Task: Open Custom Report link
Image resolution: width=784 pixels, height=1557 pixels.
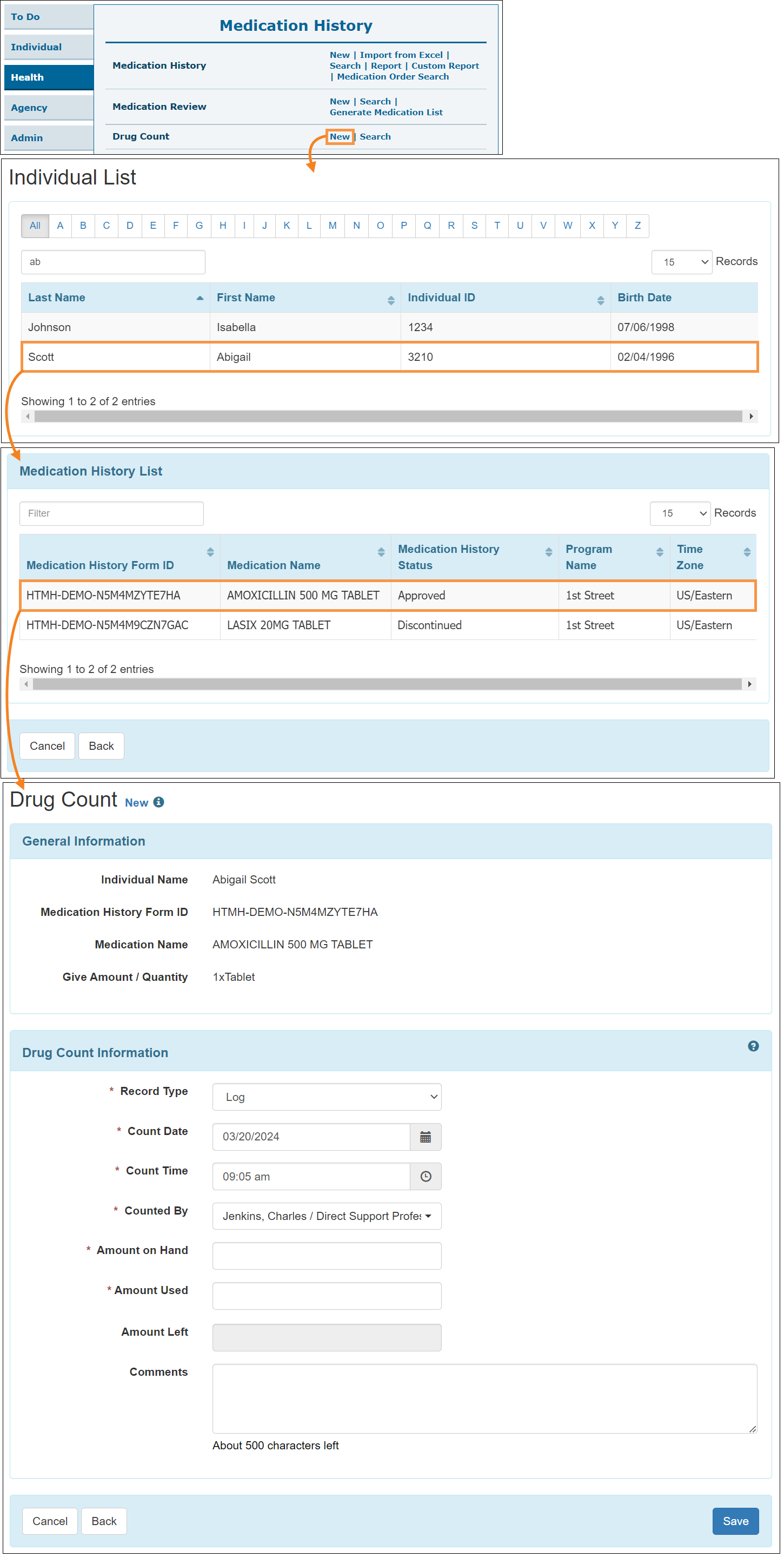Action: 445,66
